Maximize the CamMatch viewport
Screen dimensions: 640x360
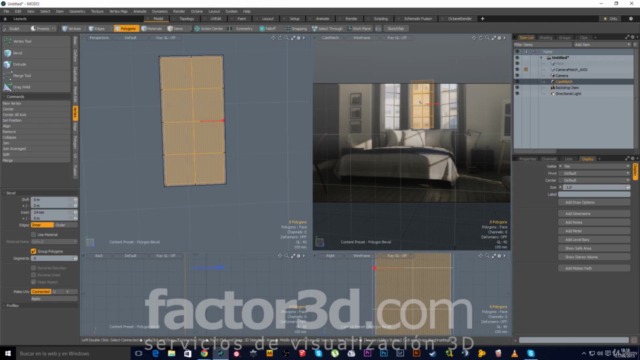coord(493,38)
